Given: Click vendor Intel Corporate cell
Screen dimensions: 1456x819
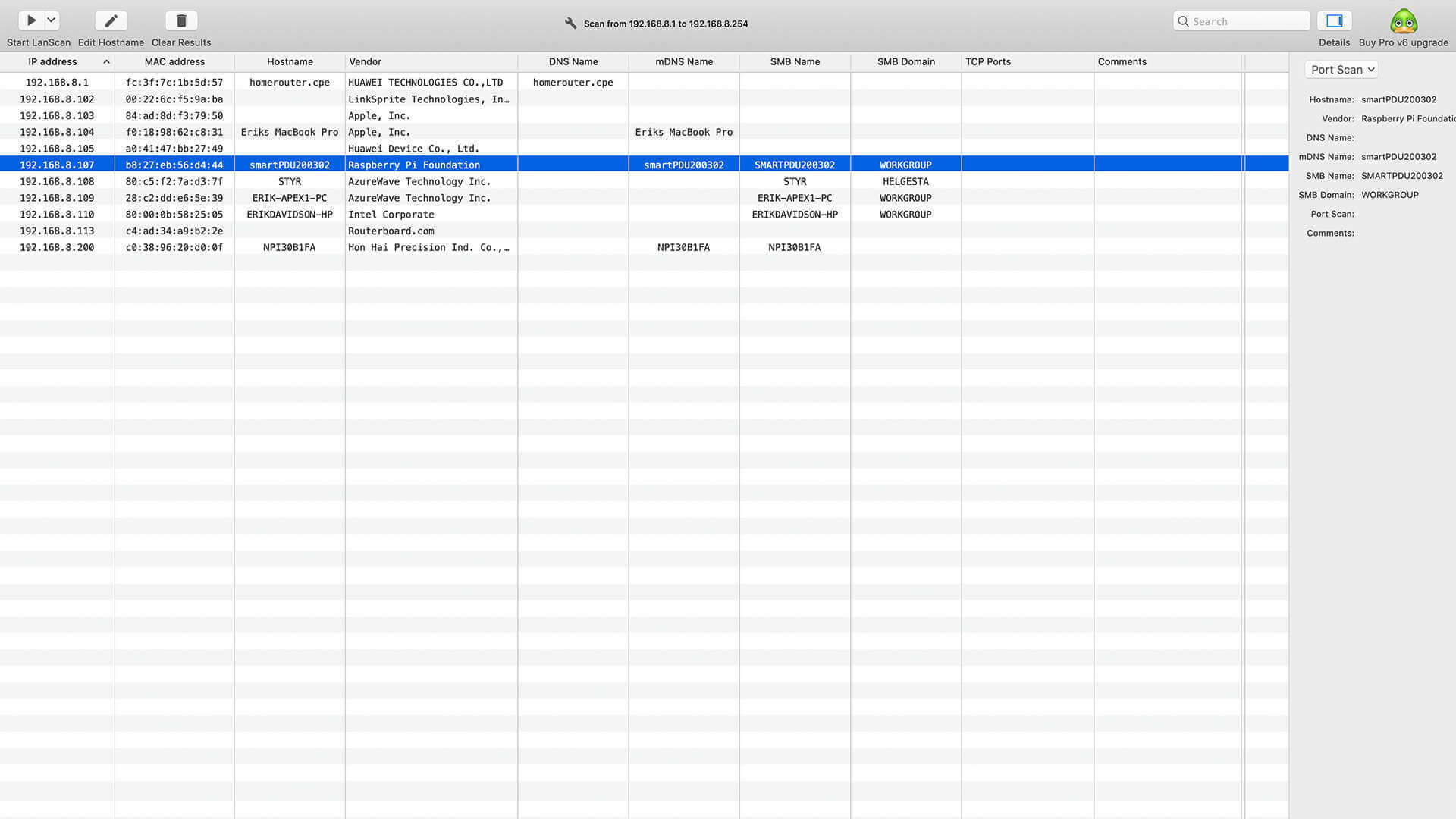Looking at the screenshot, I should pos(391,215).
